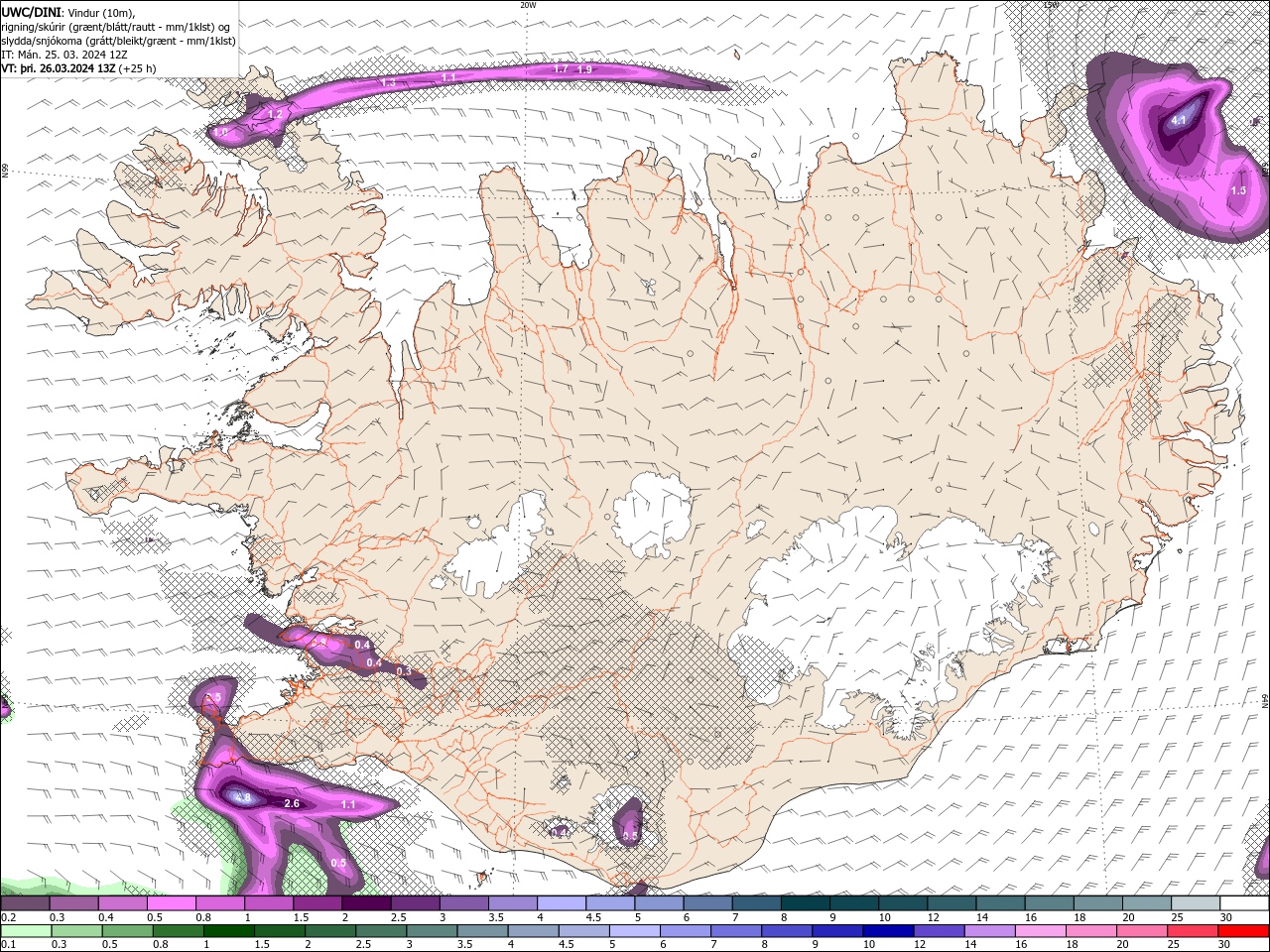Click the 1.3 value on the northern snow band
The width and height of the screenshot is (1270, 952).
tap(389, 83)
